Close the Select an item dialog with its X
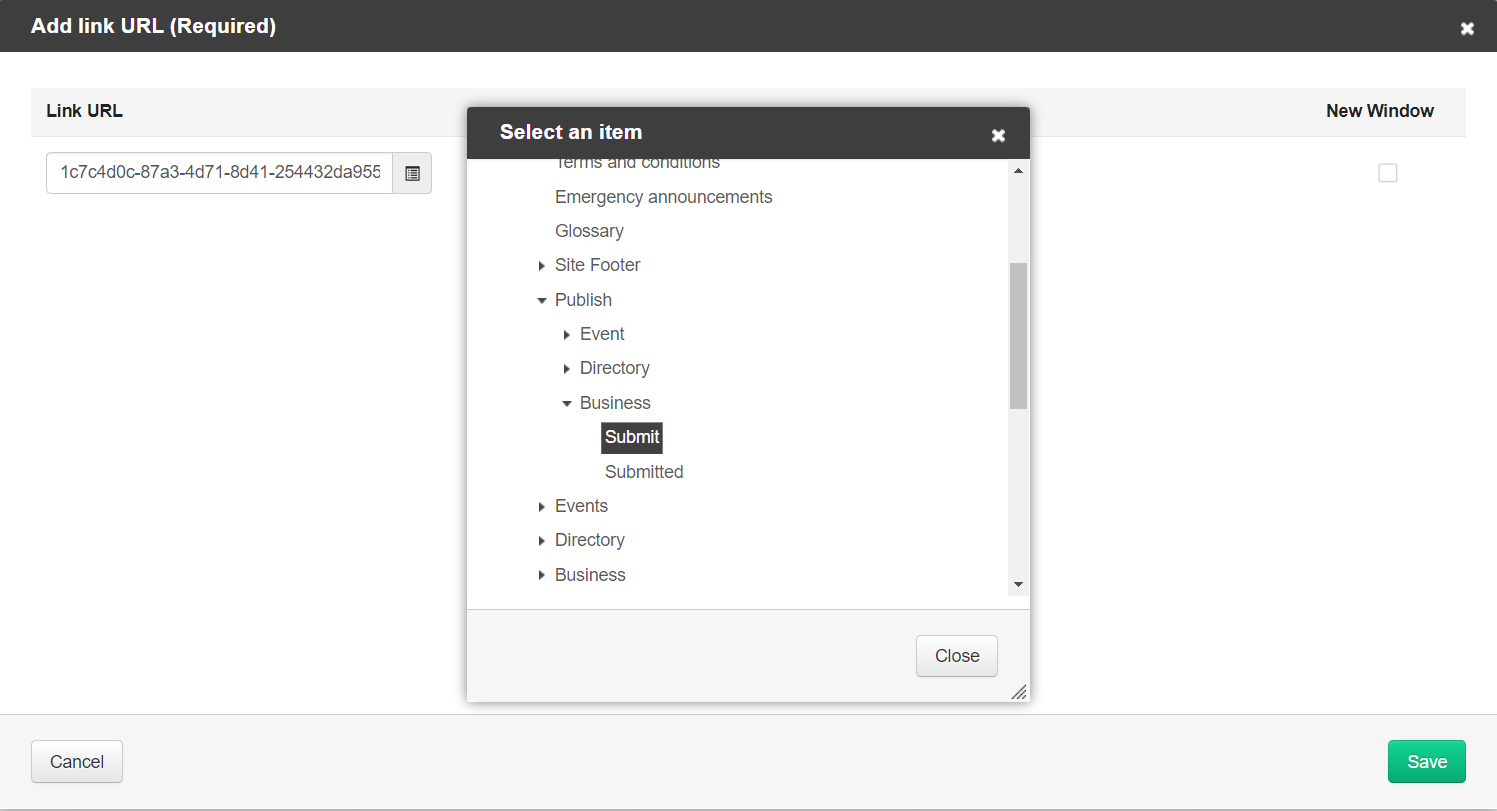The image size is (1497, 811). [998, 134]
